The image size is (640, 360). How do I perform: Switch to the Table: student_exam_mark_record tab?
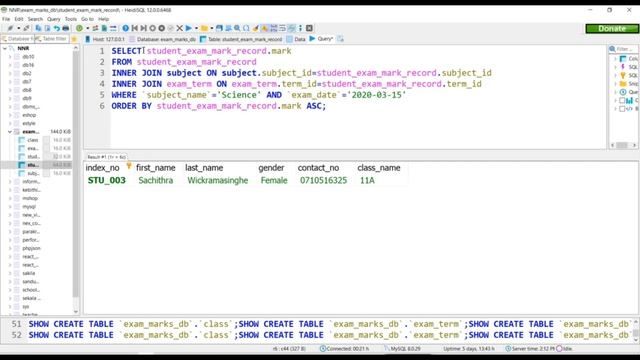pyautogui.click(x=241, y=39)
